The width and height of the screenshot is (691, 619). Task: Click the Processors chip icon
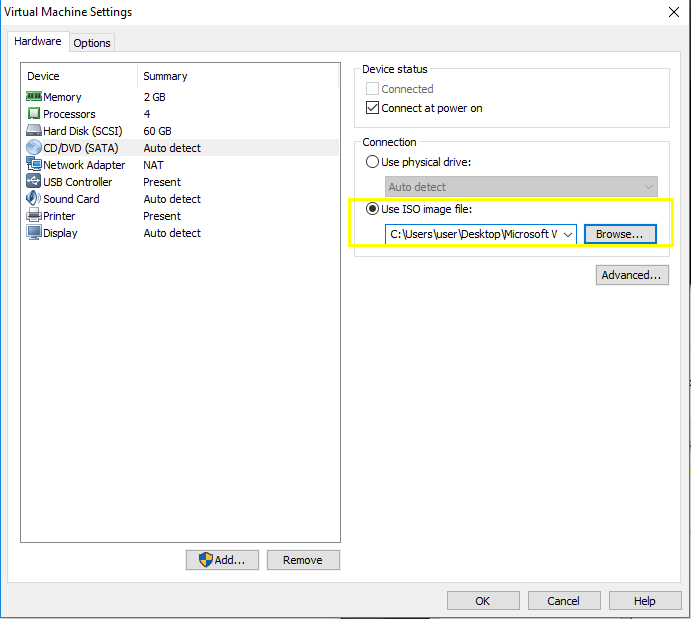tap(34, 113)
